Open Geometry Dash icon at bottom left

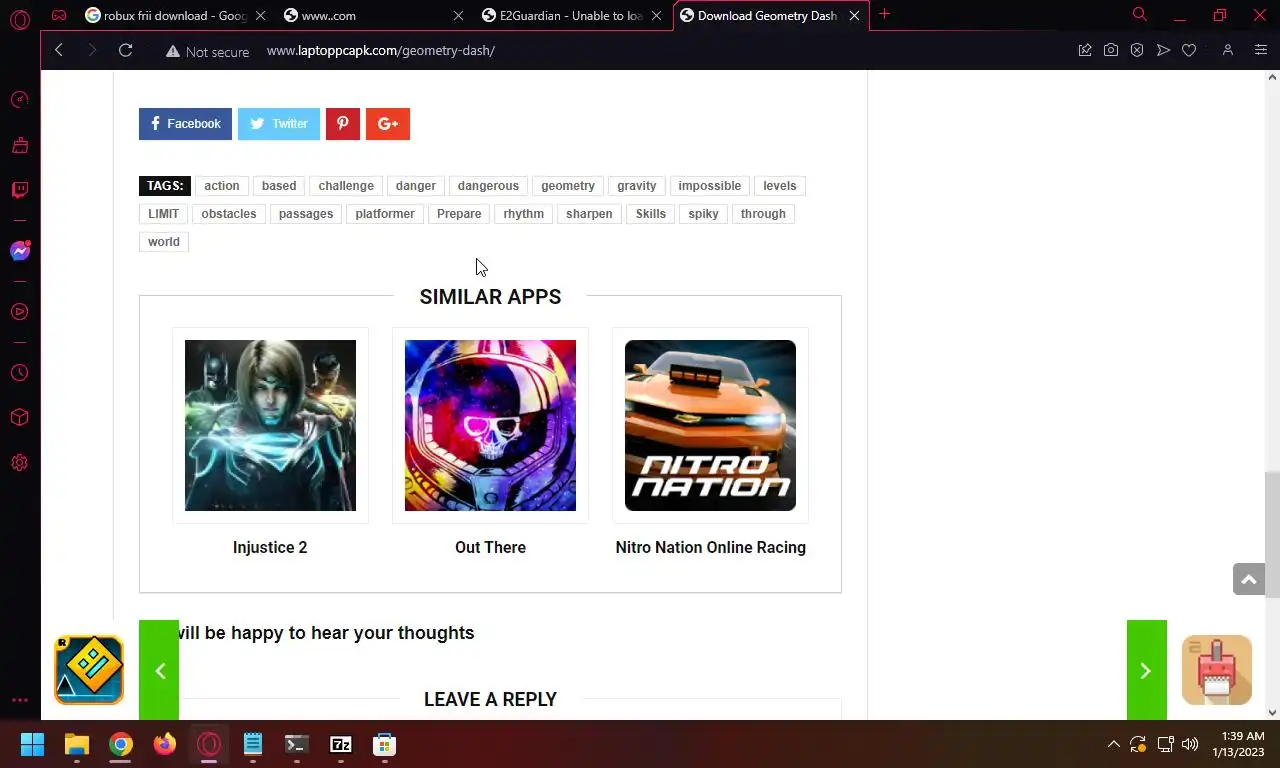tap(89, 670)
